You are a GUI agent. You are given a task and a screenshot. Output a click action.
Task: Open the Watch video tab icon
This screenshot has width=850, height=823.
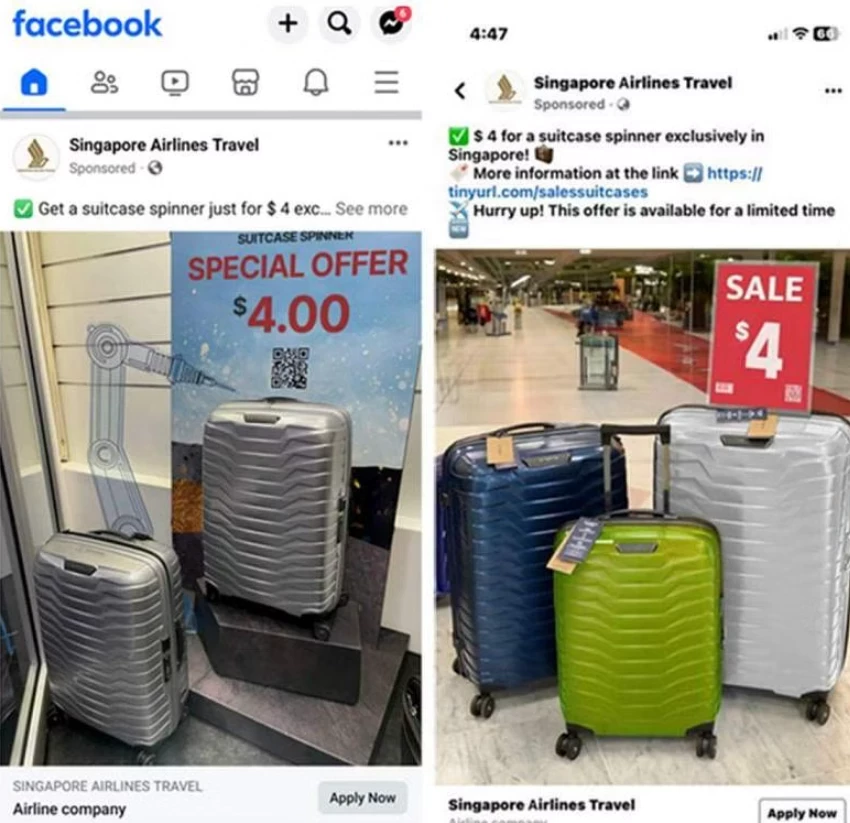pyautogui.click(x=175, y=82)
